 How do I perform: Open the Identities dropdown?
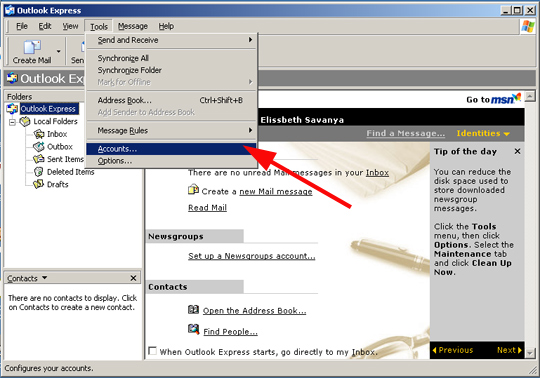(x=483, y=133)
